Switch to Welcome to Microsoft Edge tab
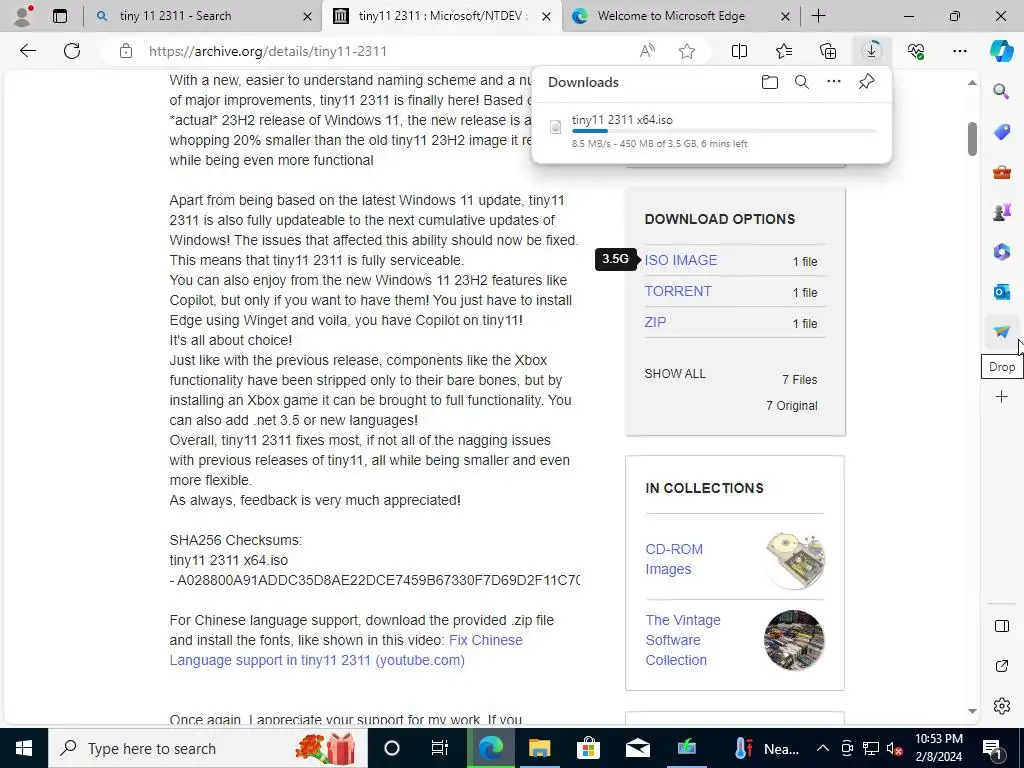This screenshot has width=1024, height=768. [x=671, y=16]
